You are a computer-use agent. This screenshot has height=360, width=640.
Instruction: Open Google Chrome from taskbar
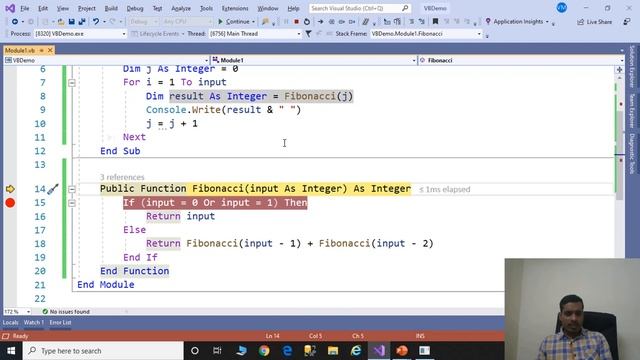click(x=264, y=351)
